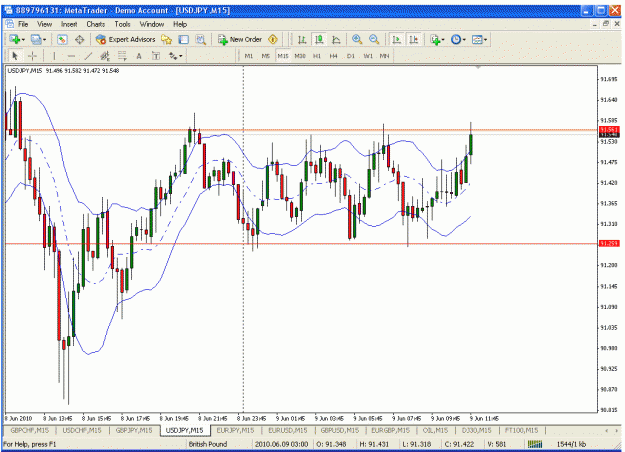Screen dimensions: 625x452
Task: Switch to the FT100,M15 chart tab
Action: click(x=521, y=430)
